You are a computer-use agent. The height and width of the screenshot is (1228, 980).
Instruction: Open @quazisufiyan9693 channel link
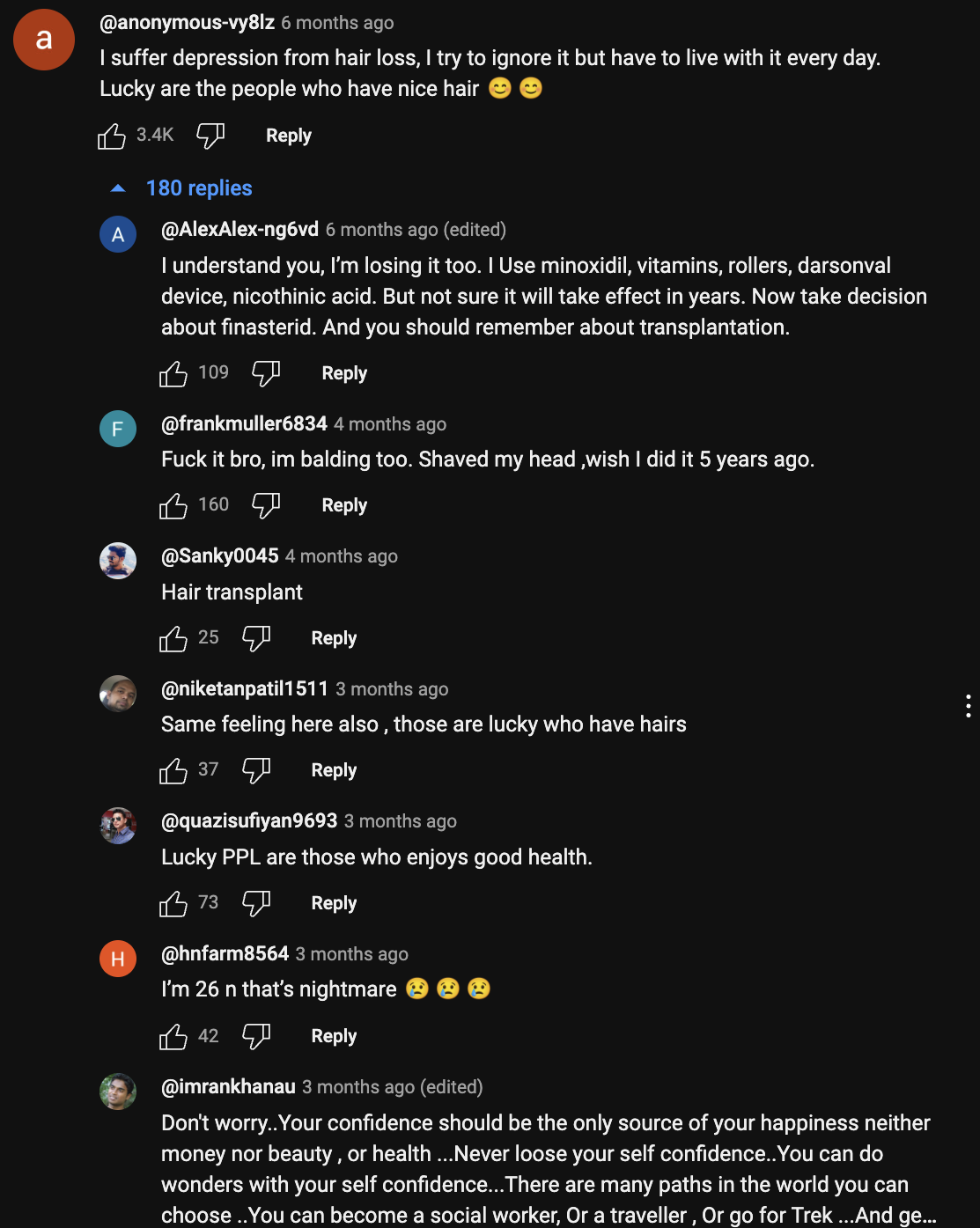[x=249, y=821]
